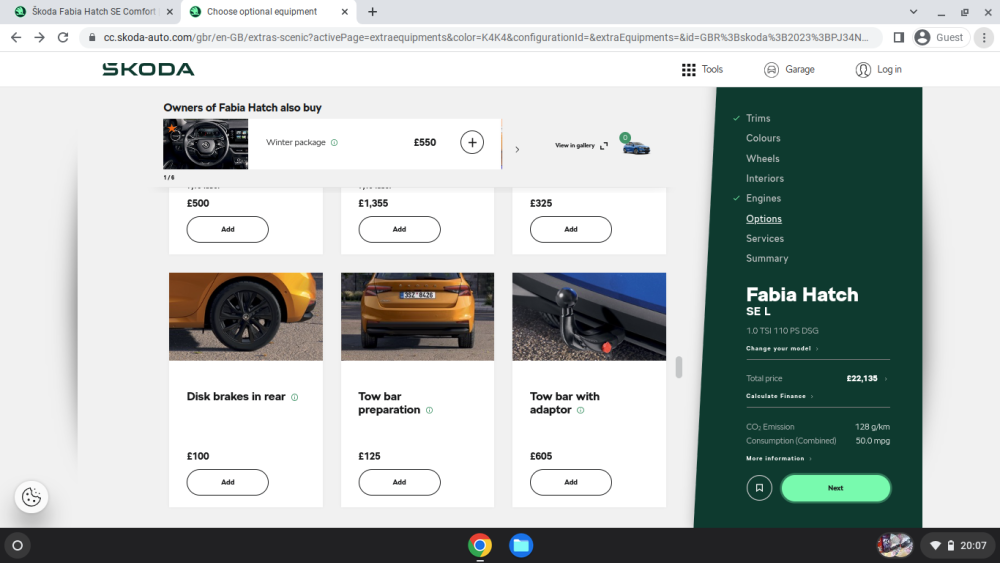Click the page scrollbar thumb
1000x563 pixels.
pos(679,367)
